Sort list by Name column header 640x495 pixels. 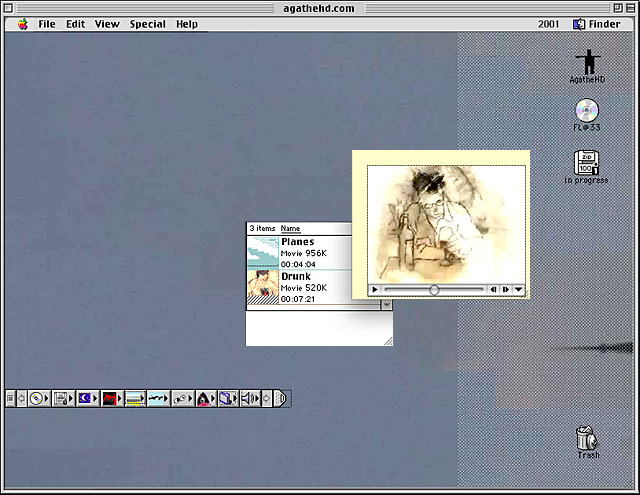coord(290,229)
